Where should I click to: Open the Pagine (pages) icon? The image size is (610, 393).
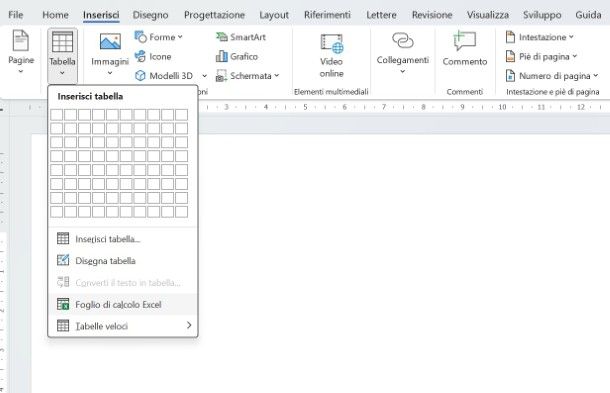[21, 40]
